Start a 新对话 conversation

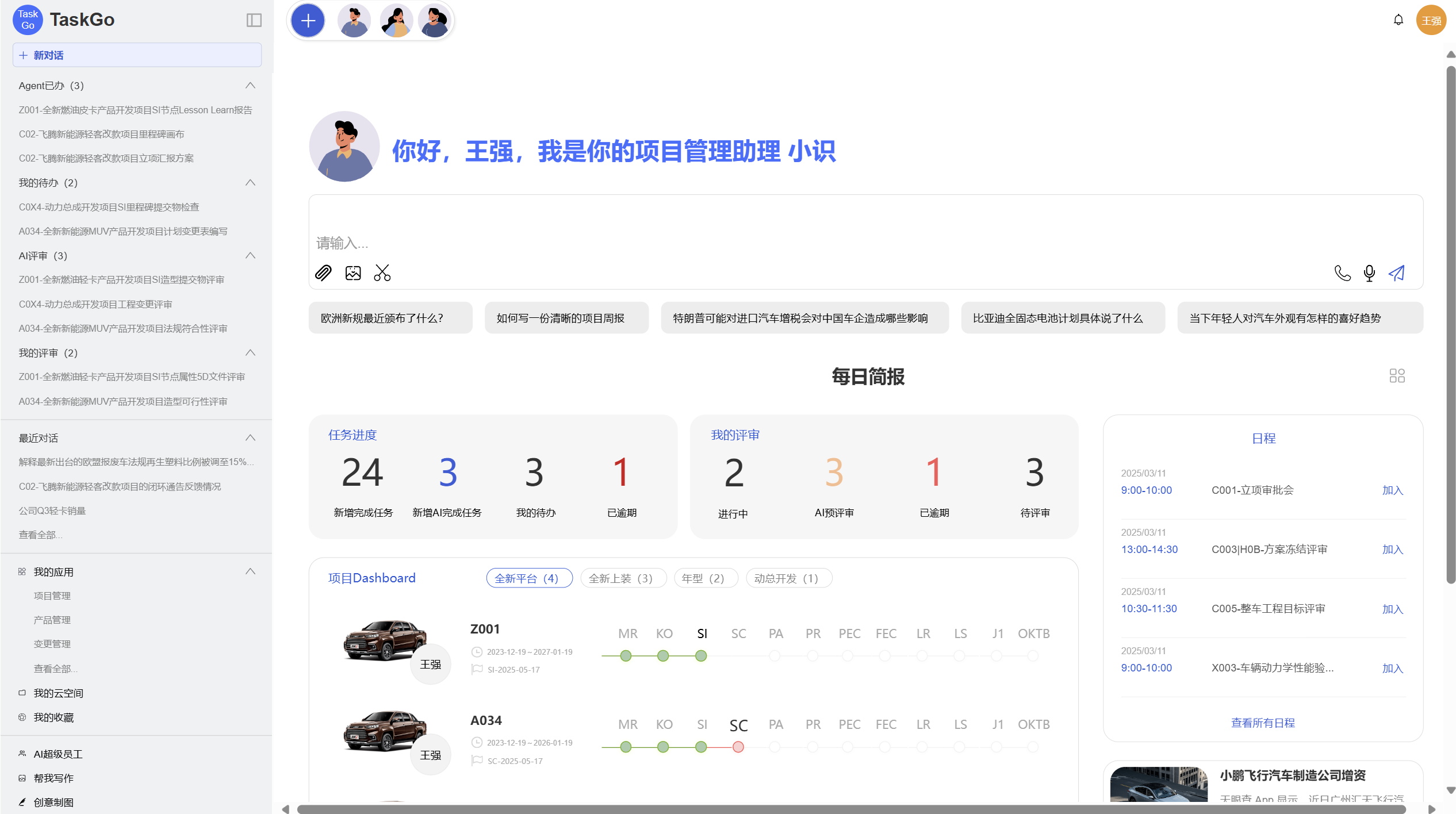pos(136,55)
